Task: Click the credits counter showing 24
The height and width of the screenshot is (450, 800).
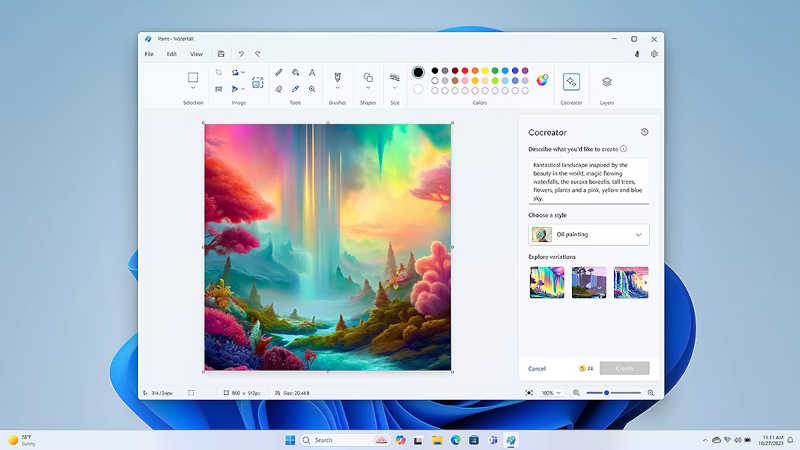Action: (x=586, y=368)
